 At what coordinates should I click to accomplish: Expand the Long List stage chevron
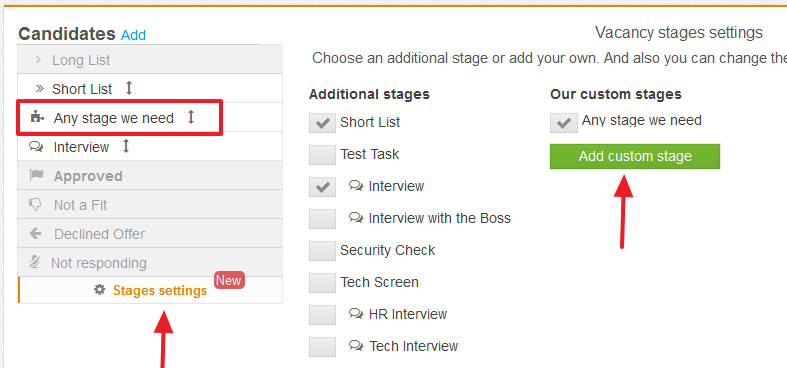[x=38, y=60]
